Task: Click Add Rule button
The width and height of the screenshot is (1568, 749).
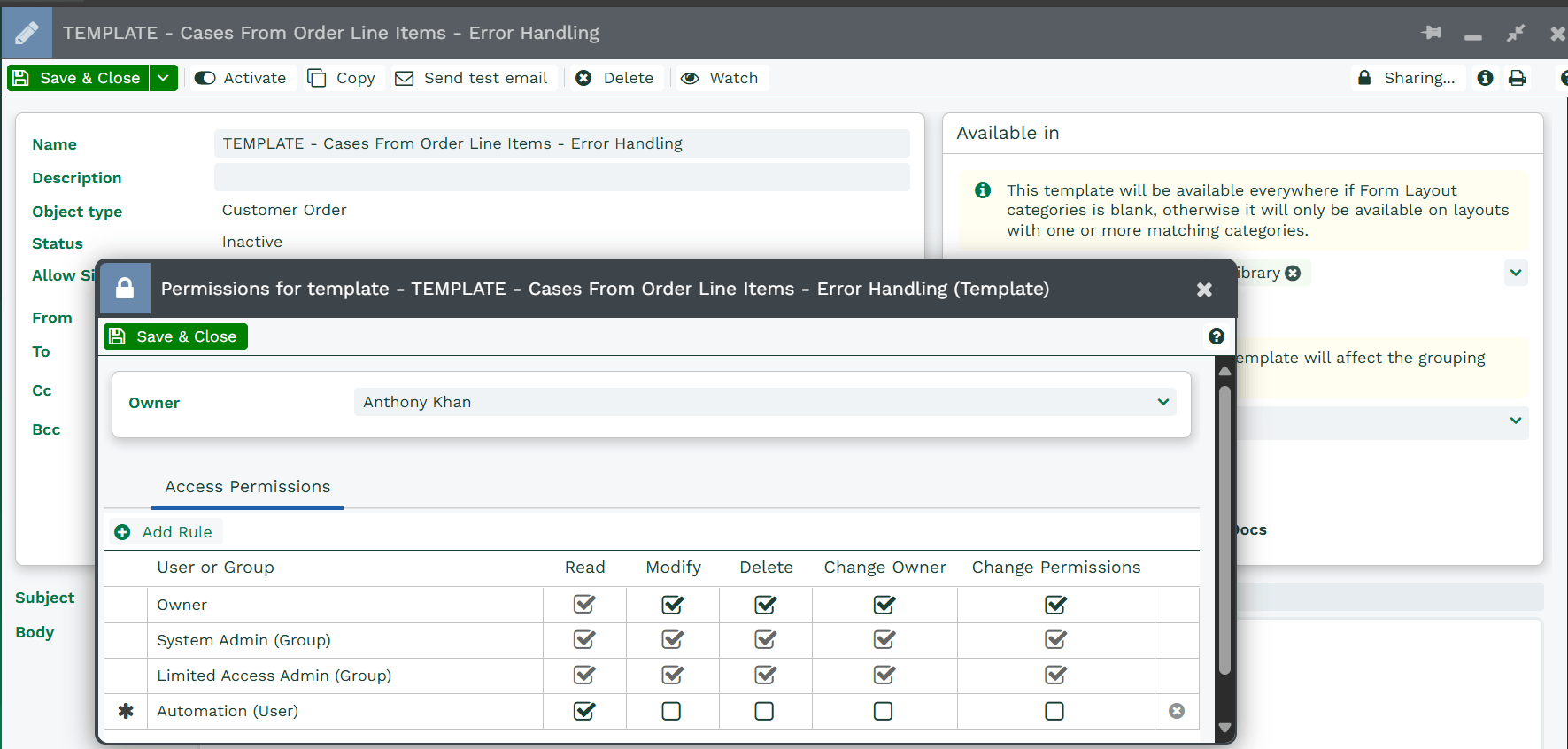Action: 165,532
